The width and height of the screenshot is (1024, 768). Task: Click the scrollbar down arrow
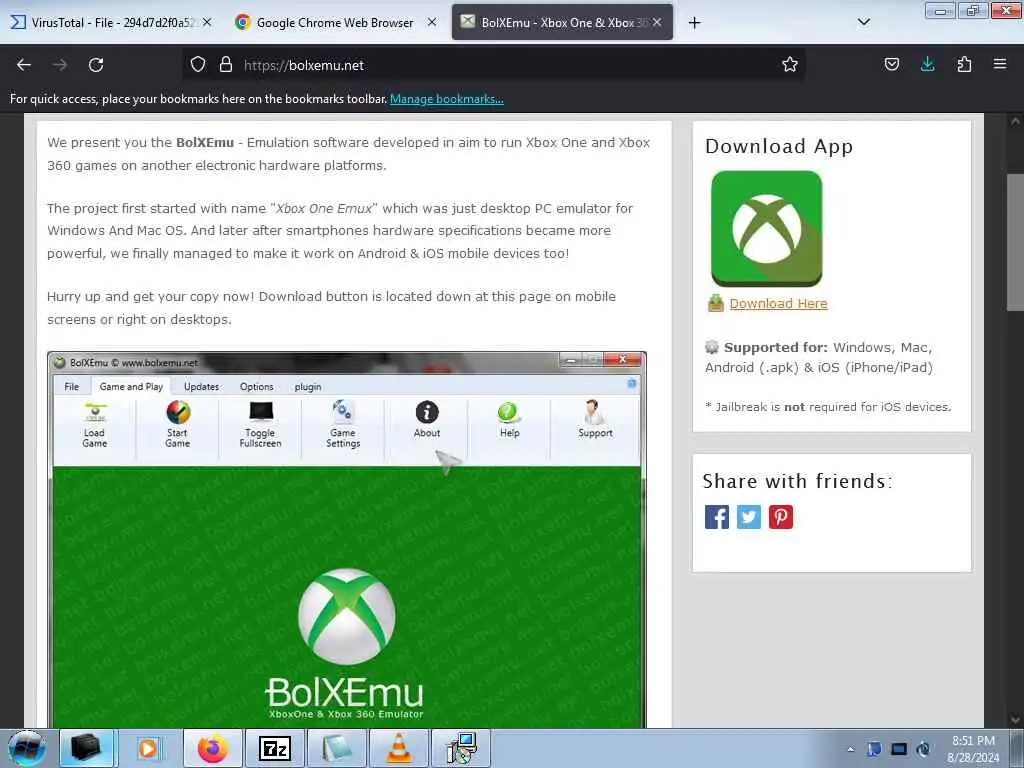point(1015,719)
